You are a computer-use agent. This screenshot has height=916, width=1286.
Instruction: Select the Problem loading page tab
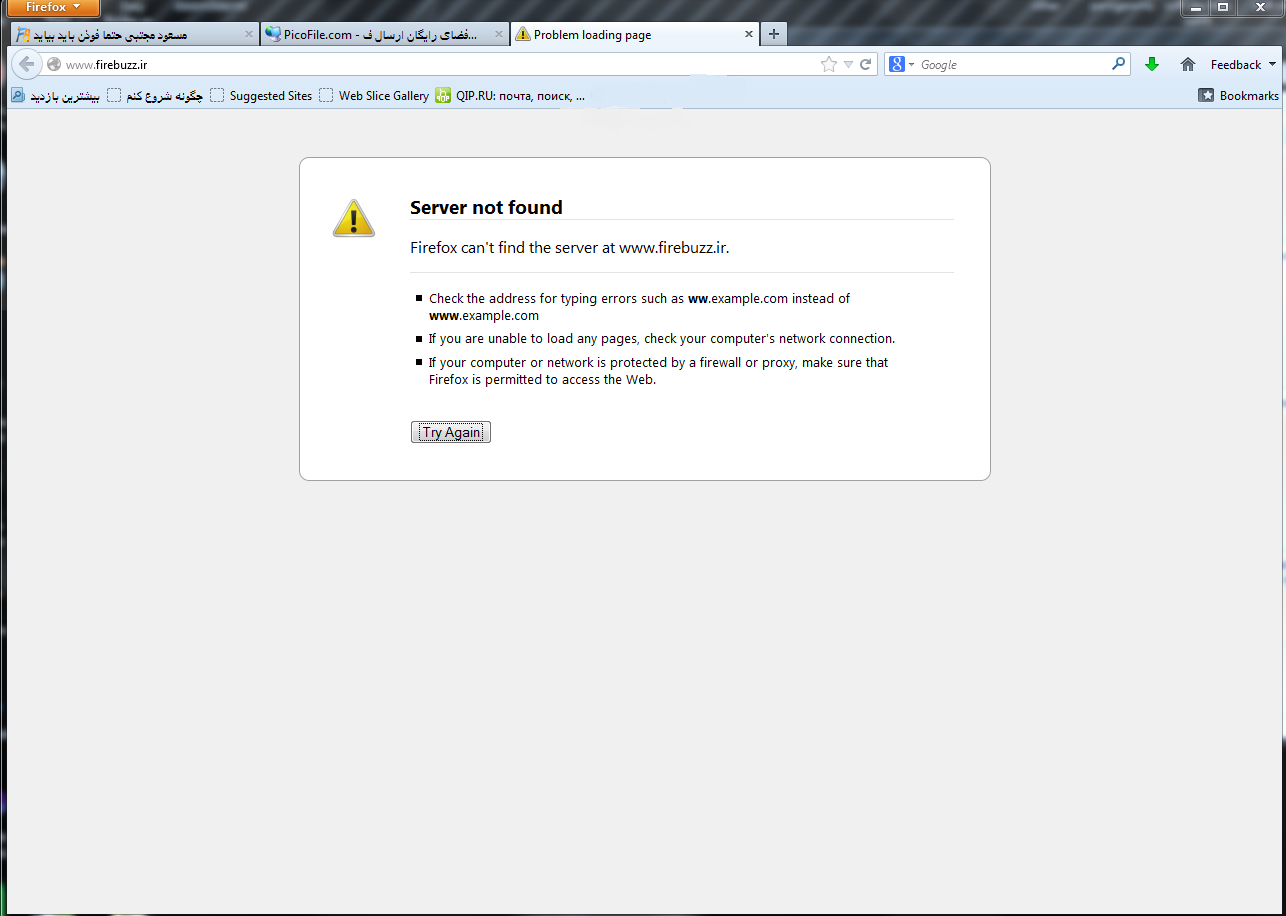tap(635, 34)
